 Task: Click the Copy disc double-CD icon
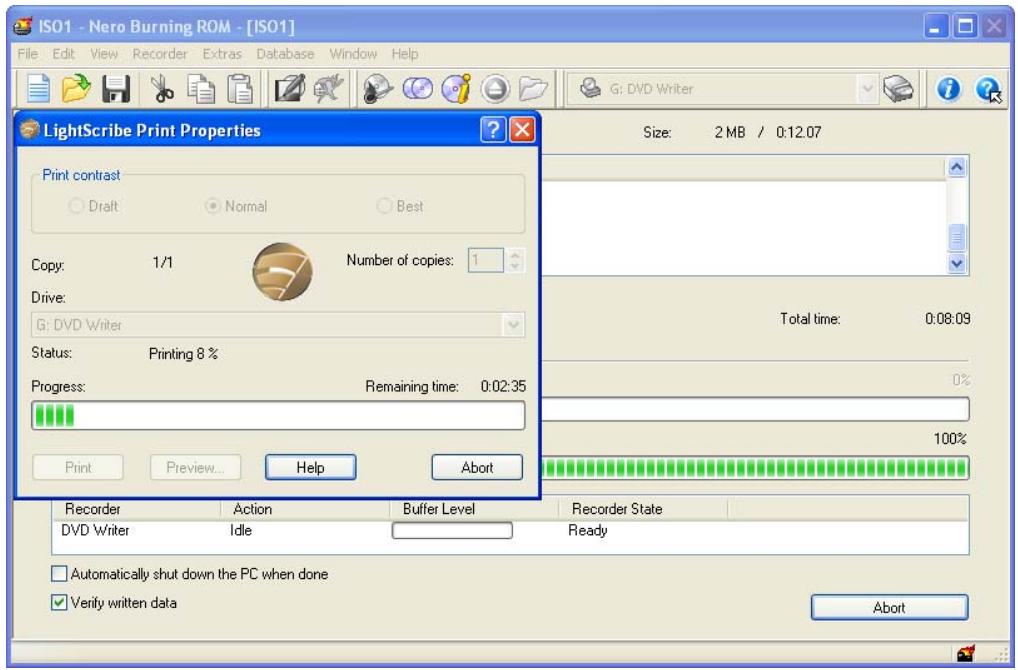(417, 89)
